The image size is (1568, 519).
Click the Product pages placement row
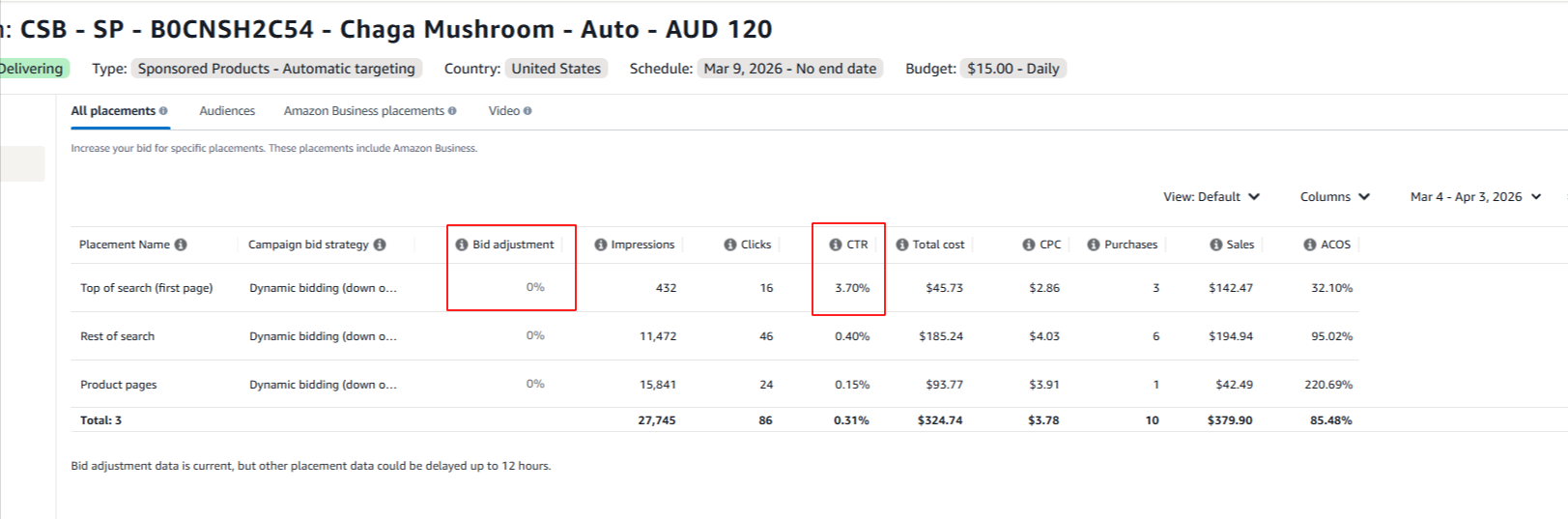click(x=119, y=385)
